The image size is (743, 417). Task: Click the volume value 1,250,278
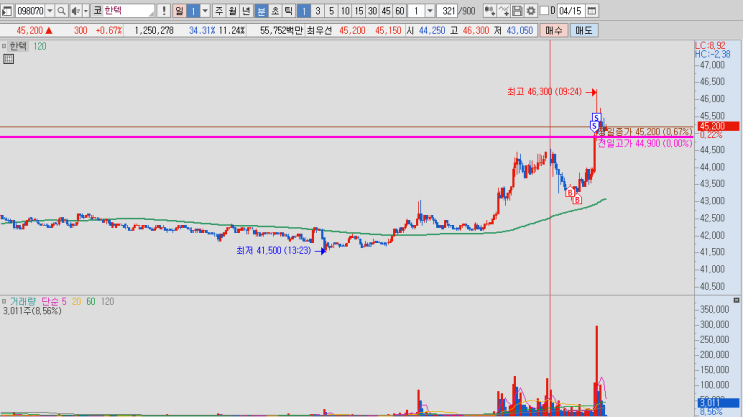click(x=154, y=30)
